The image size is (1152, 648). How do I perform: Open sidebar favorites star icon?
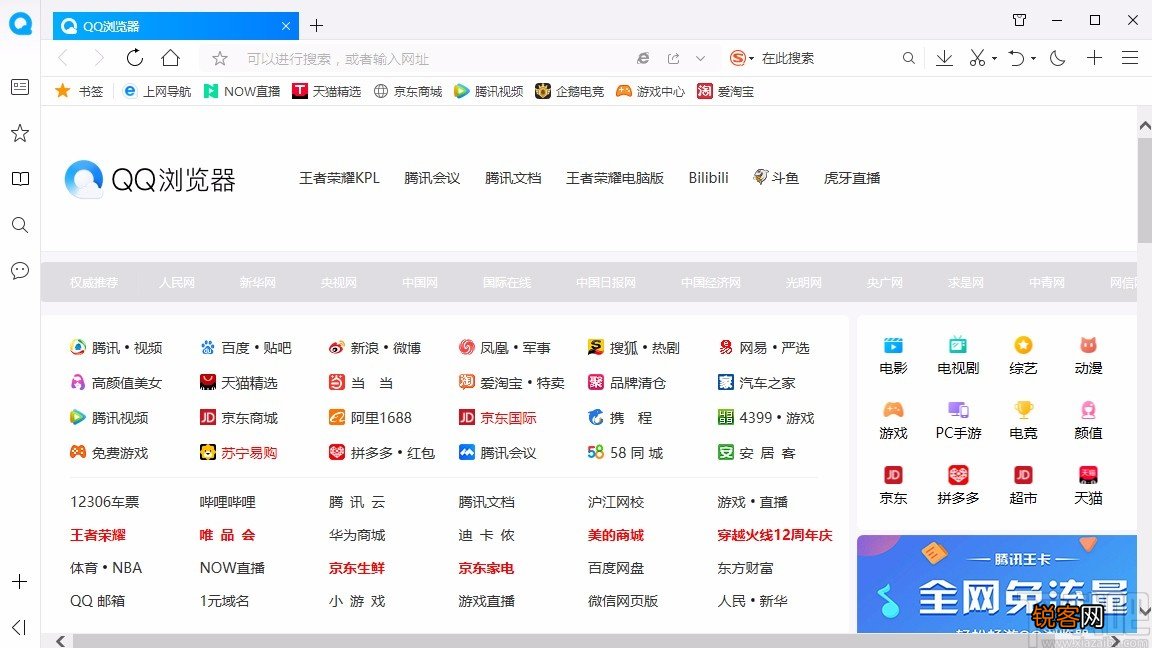point(20,133)
